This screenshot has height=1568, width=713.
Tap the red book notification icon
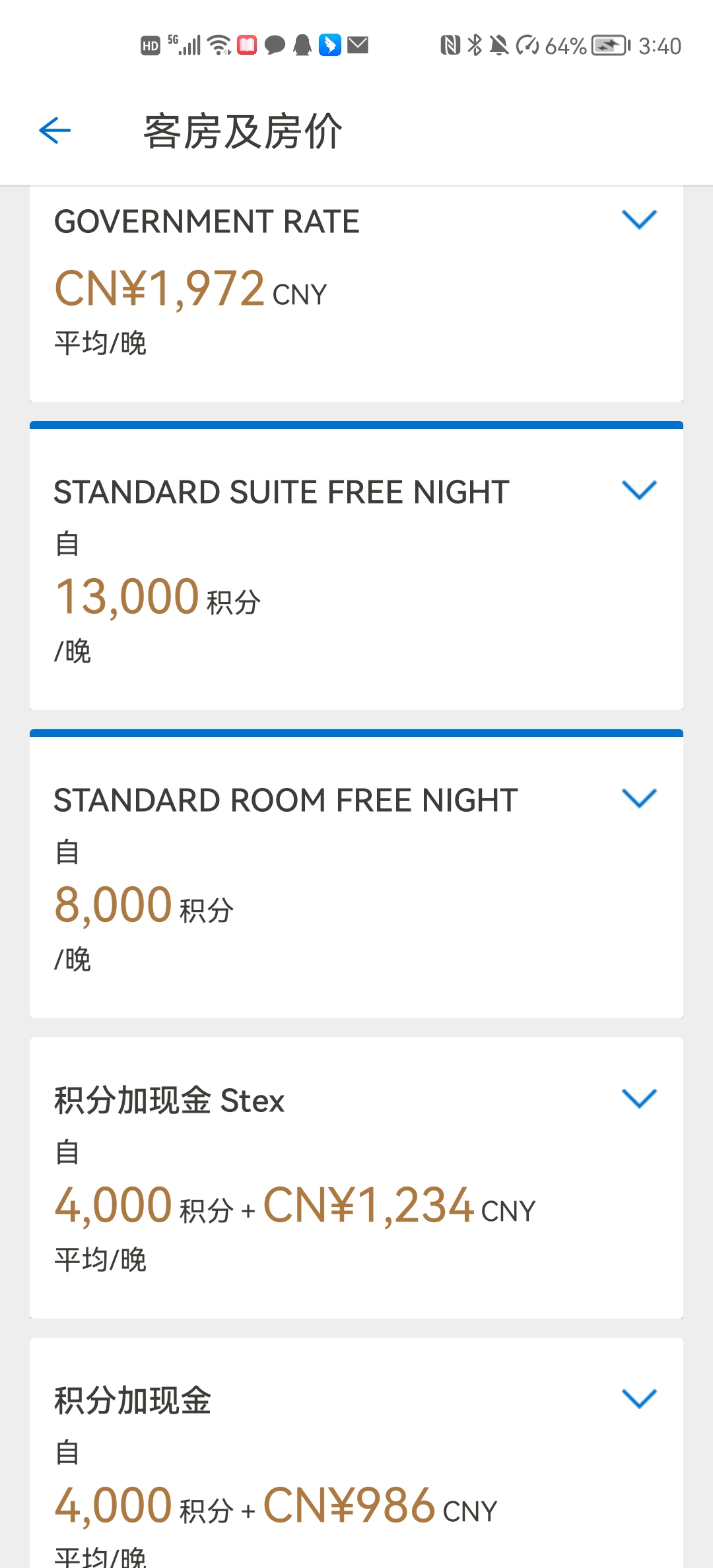coord(247,45)
